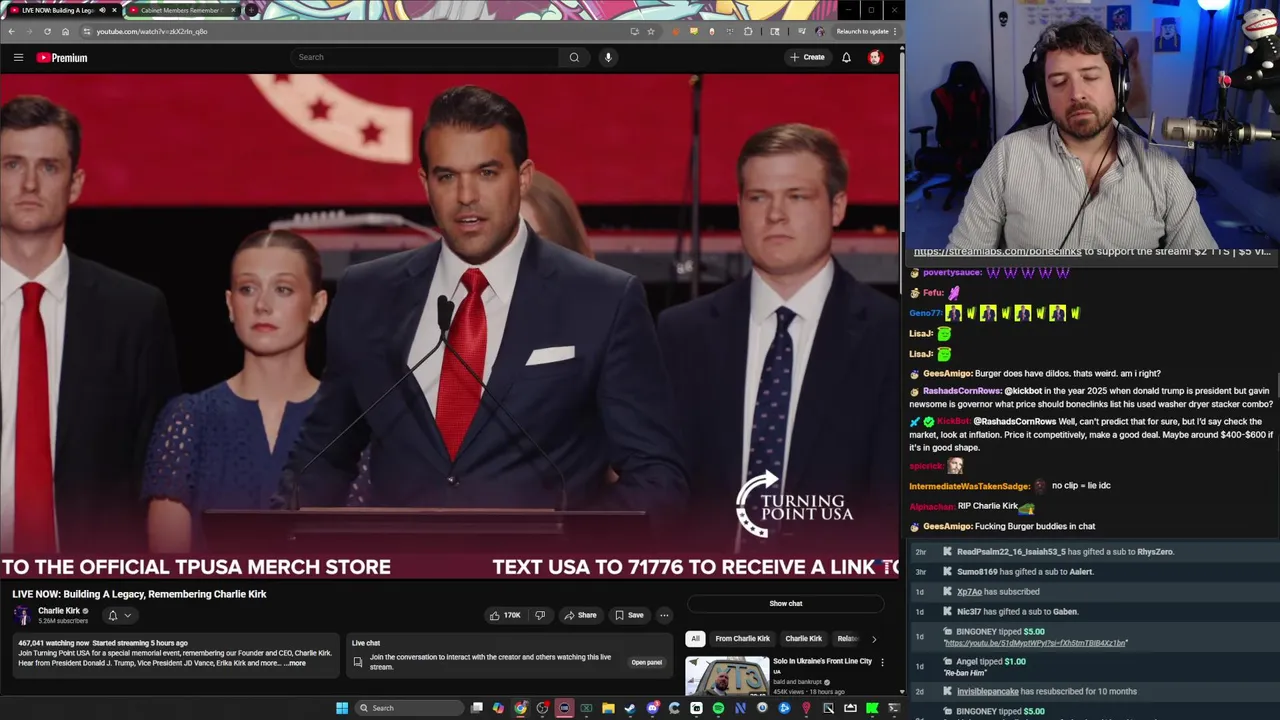Reload the YouTube page
The image size is (1280, 720).
coord(47,31)
